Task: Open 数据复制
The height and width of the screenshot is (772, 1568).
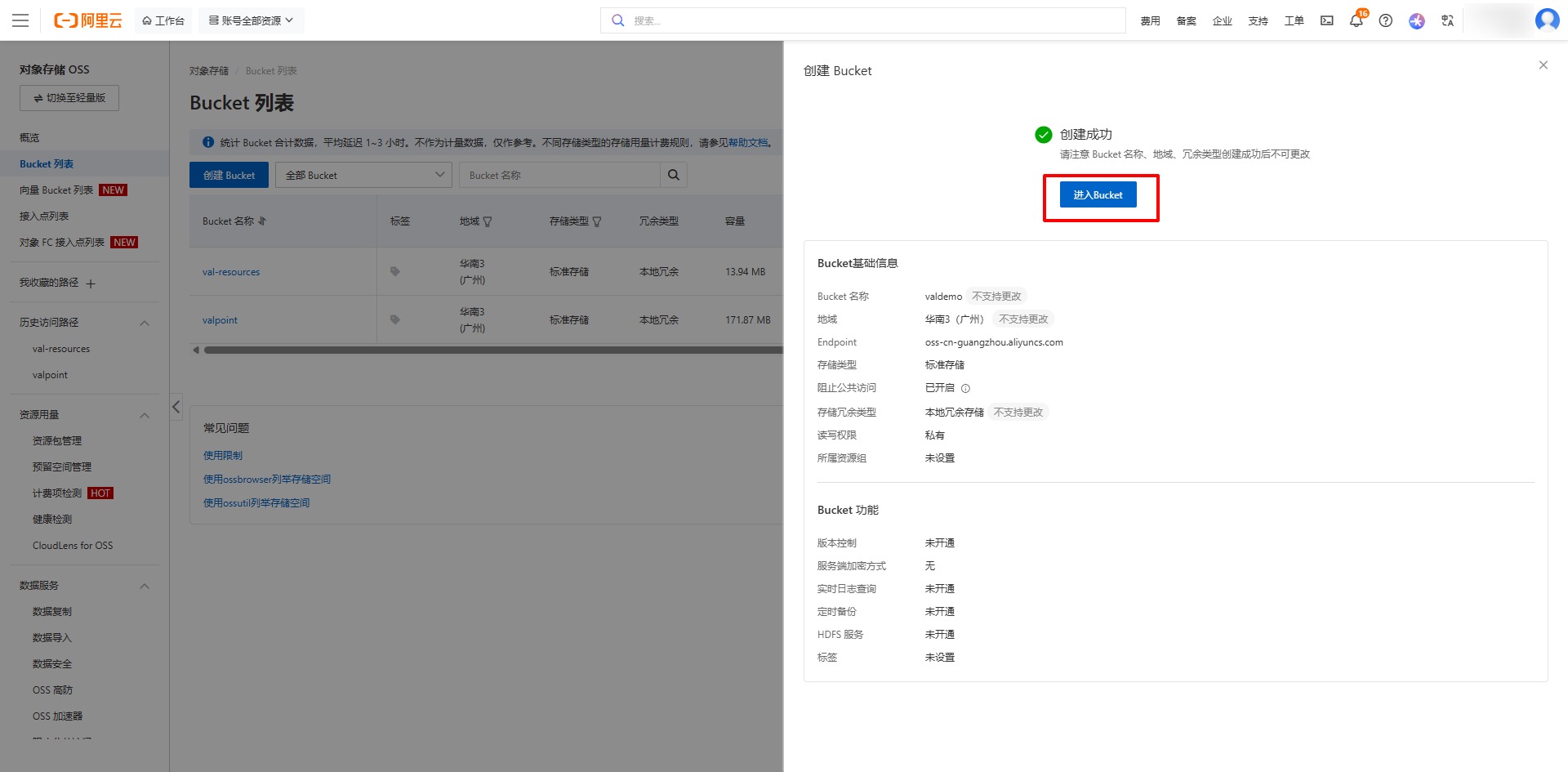Action: click(52, 612)
